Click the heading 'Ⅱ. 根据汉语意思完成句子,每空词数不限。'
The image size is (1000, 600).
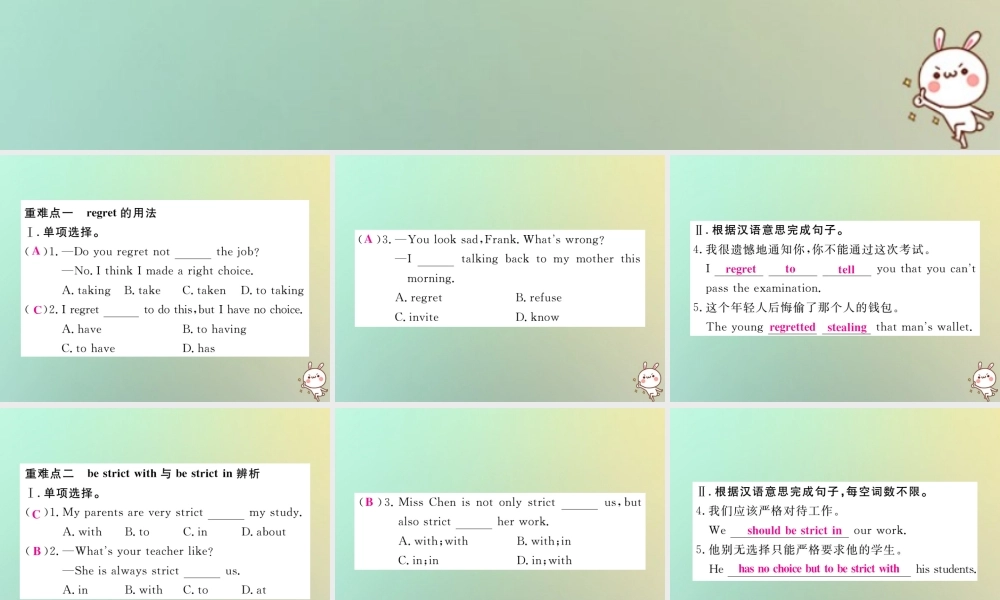pos(814,492)
